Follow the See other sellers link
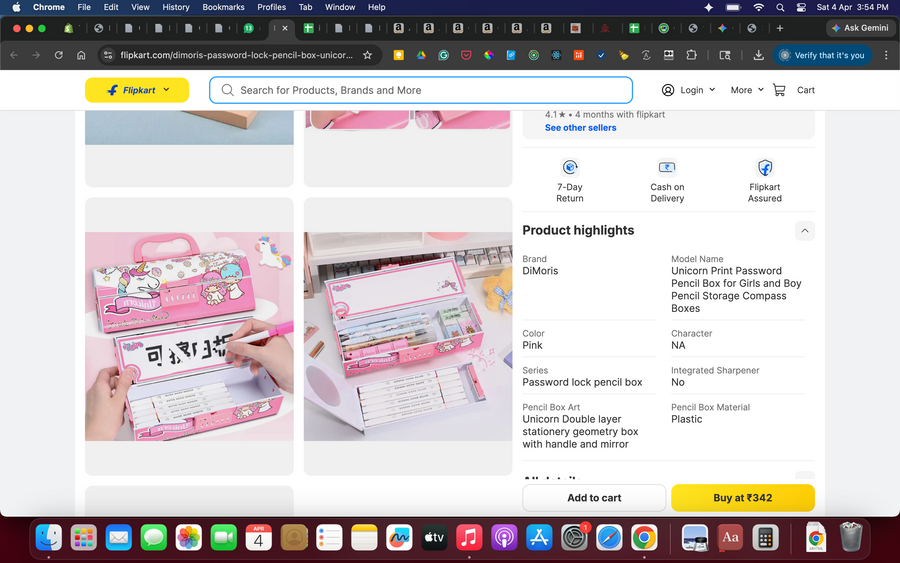This screenshot has height=563, width=900. 580,127
